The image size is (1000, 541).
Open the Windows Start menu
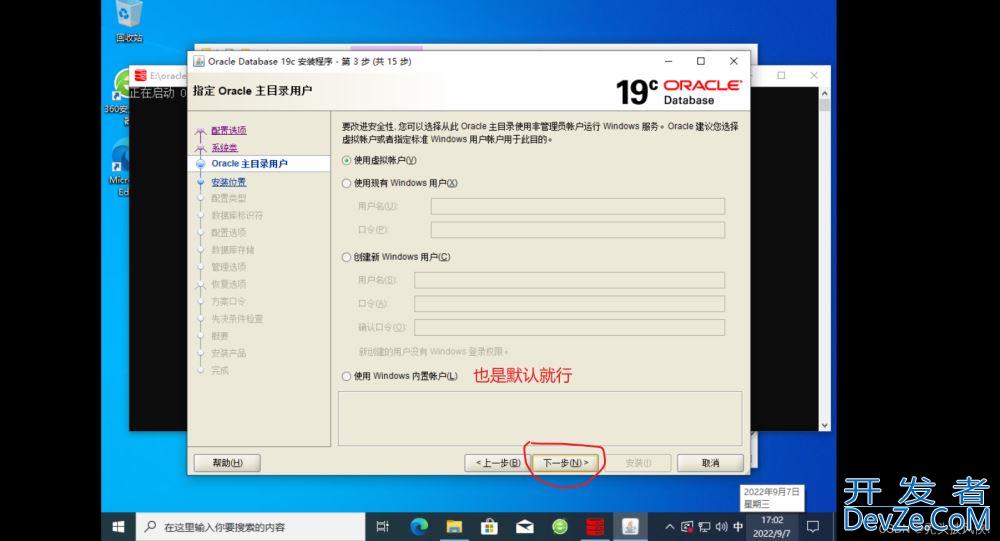tap(118, 527)
